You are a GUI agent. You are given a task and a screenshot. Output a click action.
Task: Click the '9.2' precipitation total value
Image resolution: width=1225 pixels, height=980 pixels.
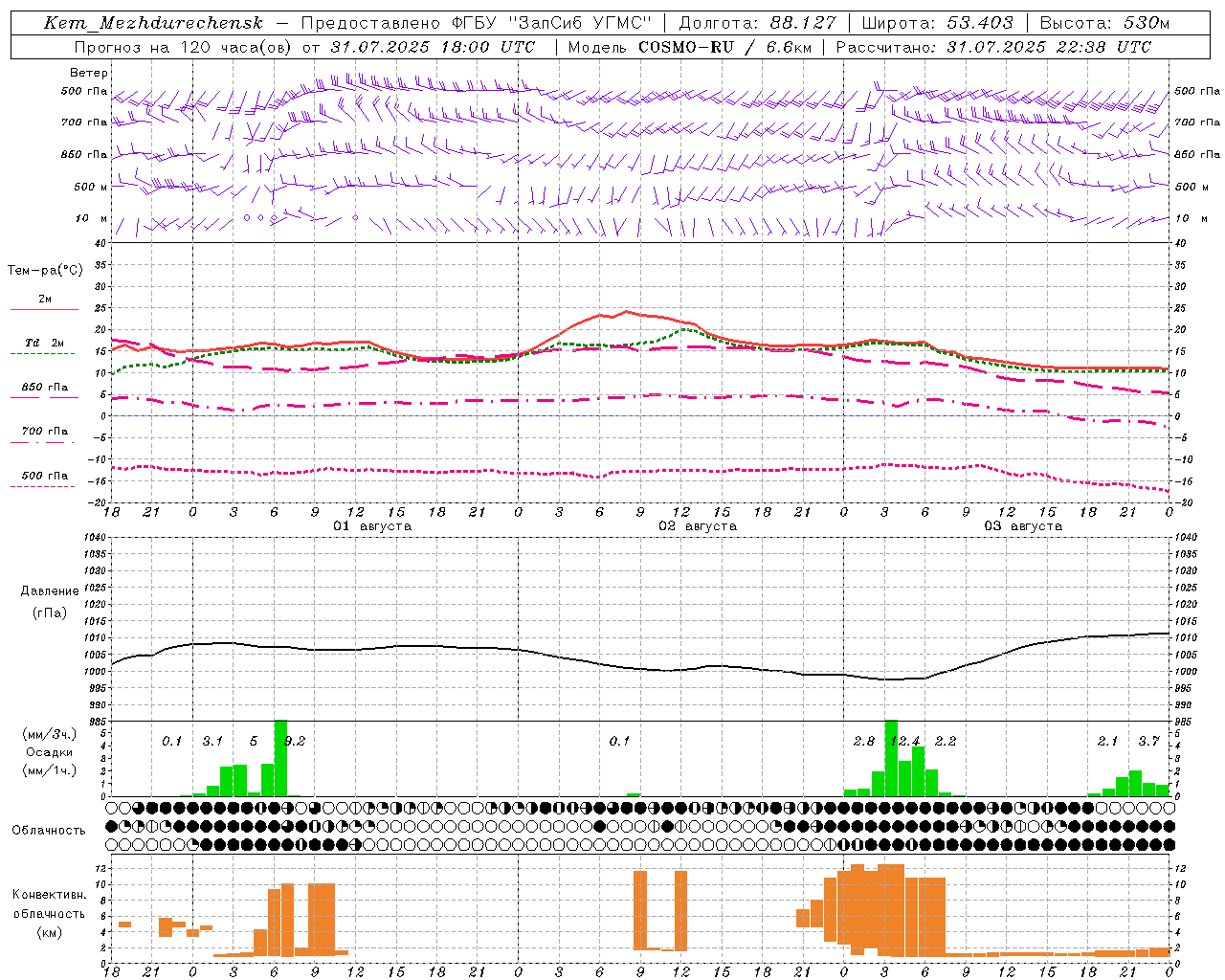point(295,742)
